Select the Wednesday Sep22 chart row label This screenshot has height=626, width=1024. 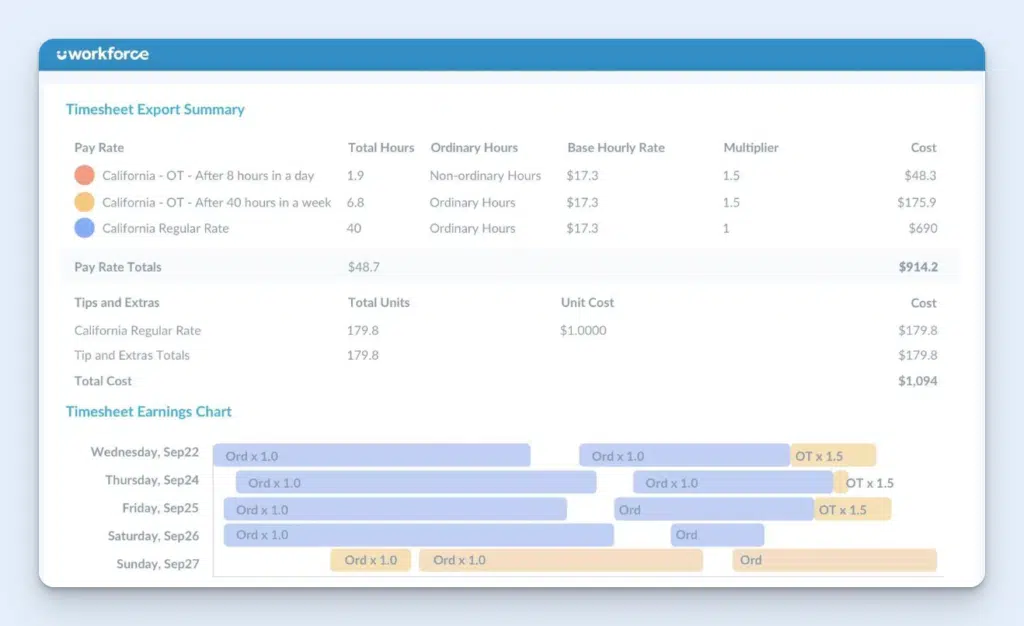[143, 452]
